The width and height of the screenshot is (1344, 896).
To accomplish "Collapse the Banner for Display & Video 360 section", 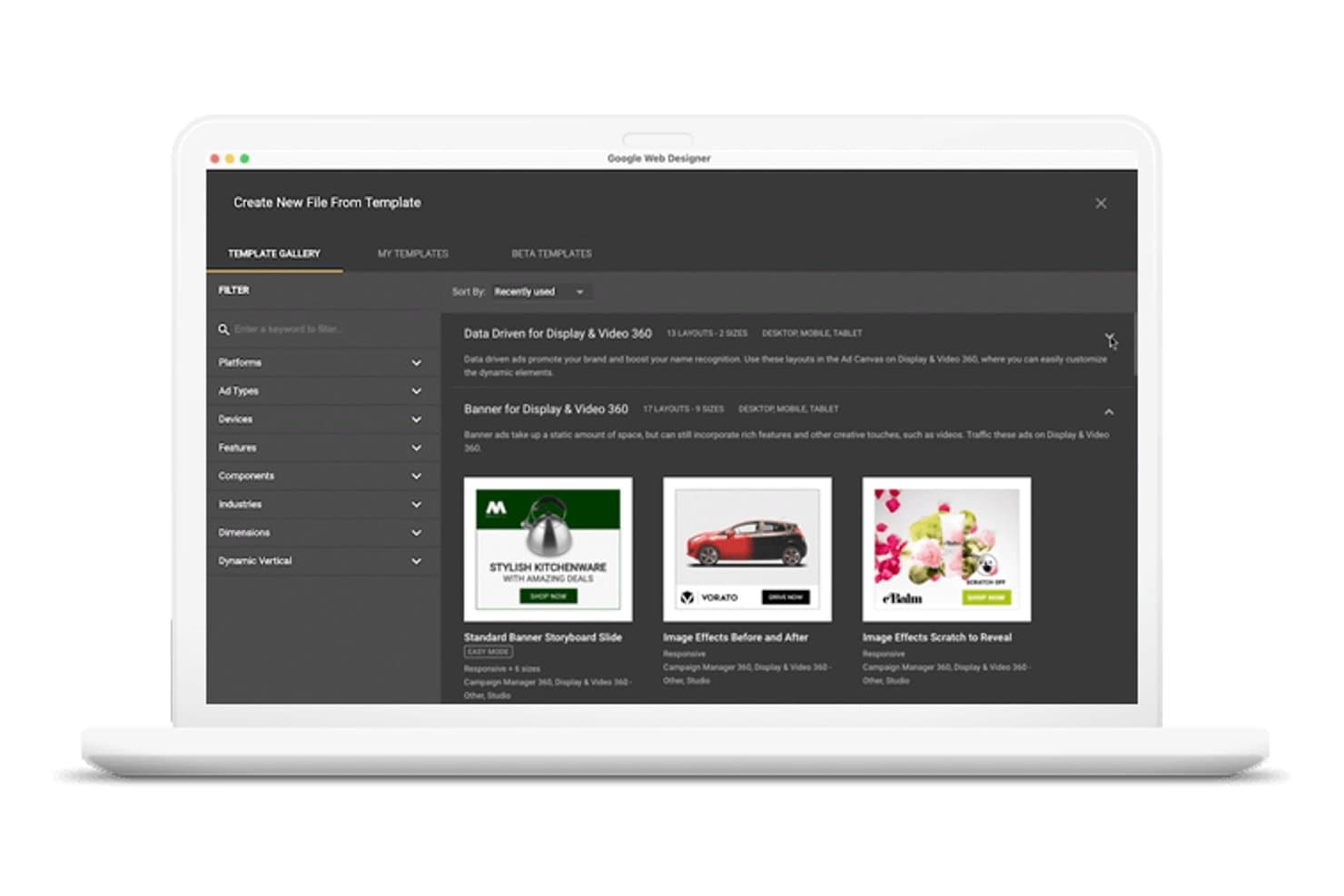I will [x=1109, y=412].
